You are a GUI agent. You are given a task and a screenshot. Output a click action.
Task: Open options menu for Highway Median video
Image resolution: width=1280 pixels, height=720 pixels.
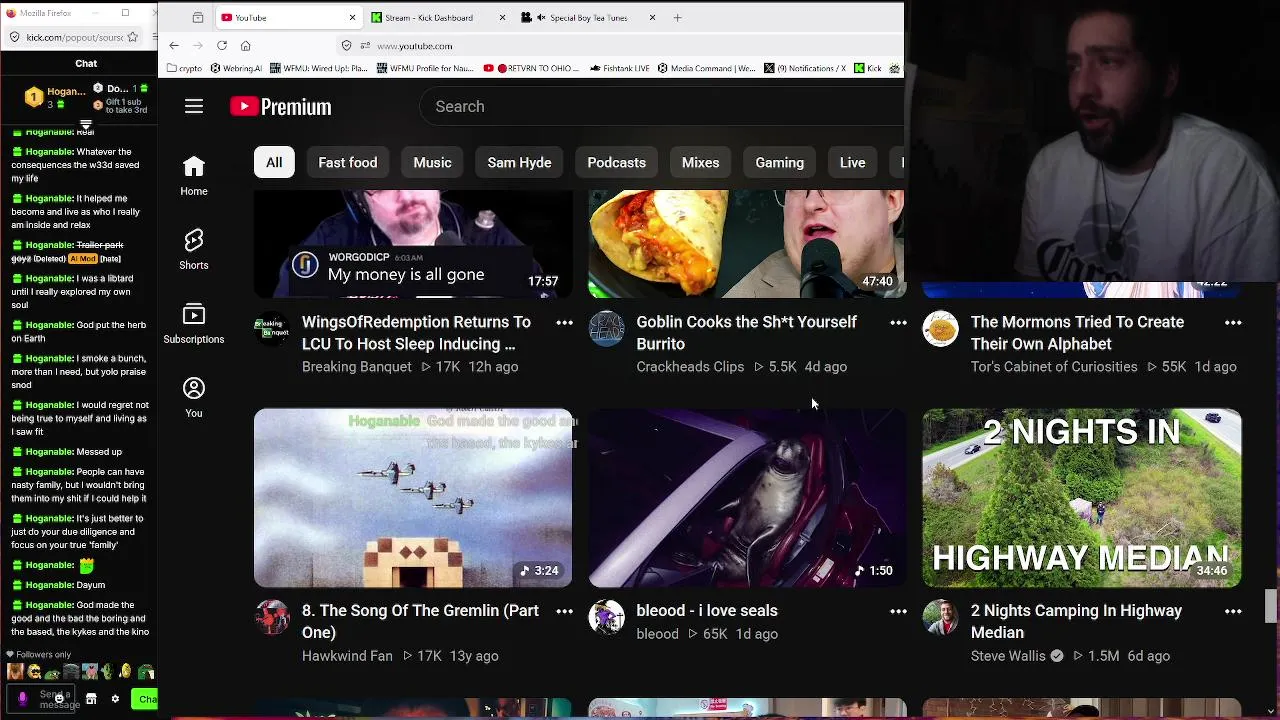[1233, 611]
